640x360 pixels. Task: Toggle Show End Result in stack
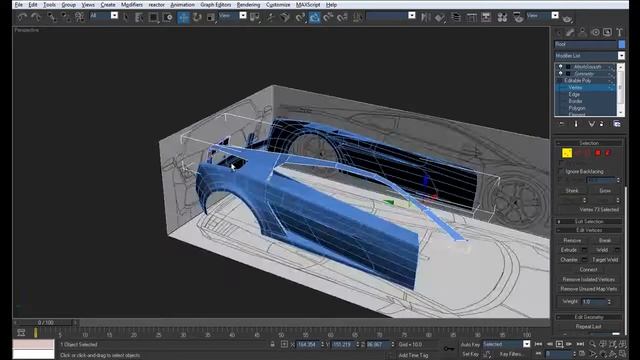576,124
